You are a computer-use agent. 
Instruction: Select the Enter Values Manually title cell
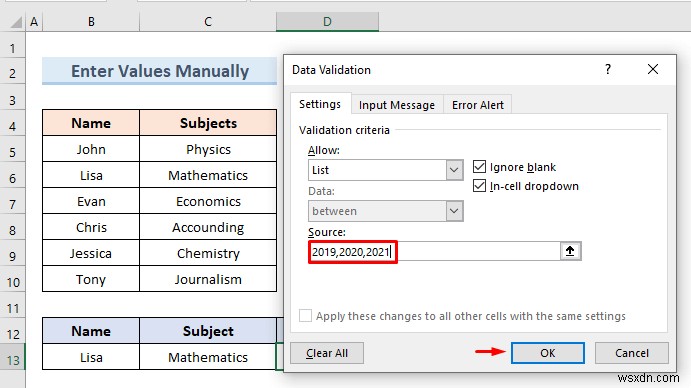(x=160, y=71)
